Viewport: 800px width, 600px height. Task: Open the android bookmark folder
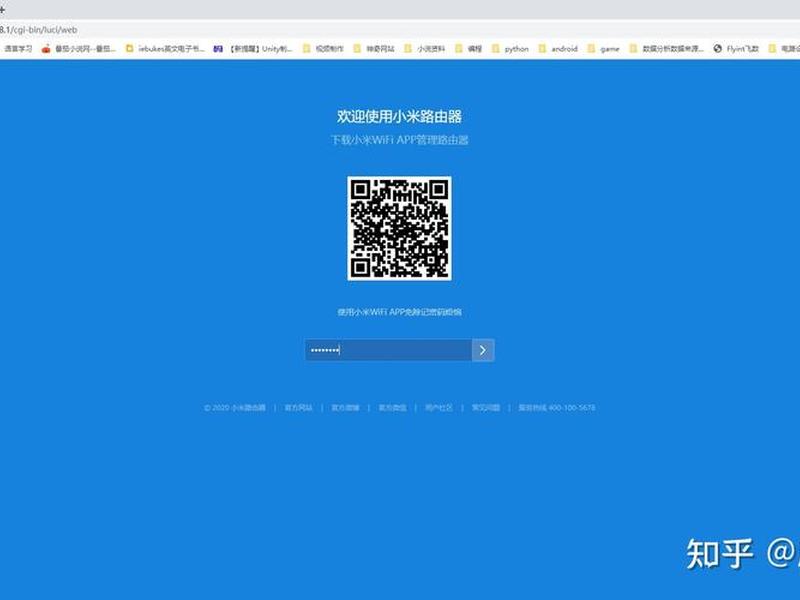tap(558, 49)
